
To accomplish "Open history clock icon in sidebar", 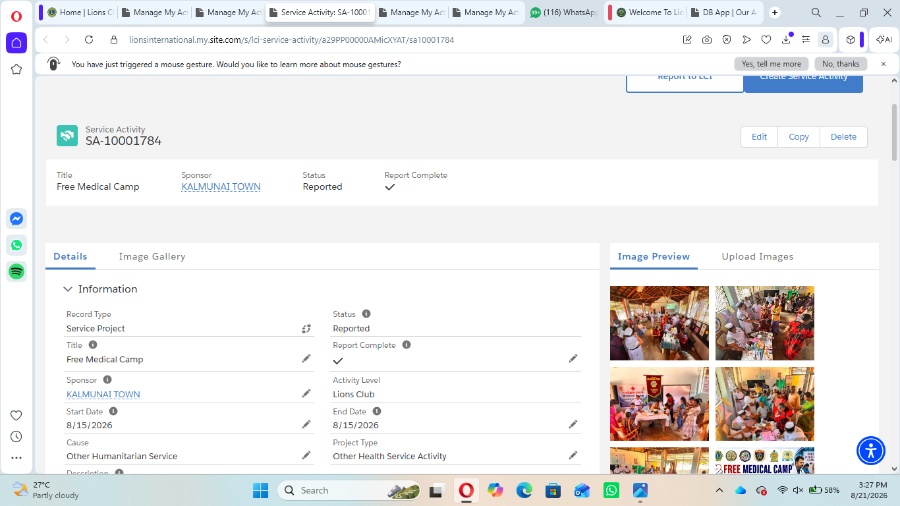I will tap(16, 437).
